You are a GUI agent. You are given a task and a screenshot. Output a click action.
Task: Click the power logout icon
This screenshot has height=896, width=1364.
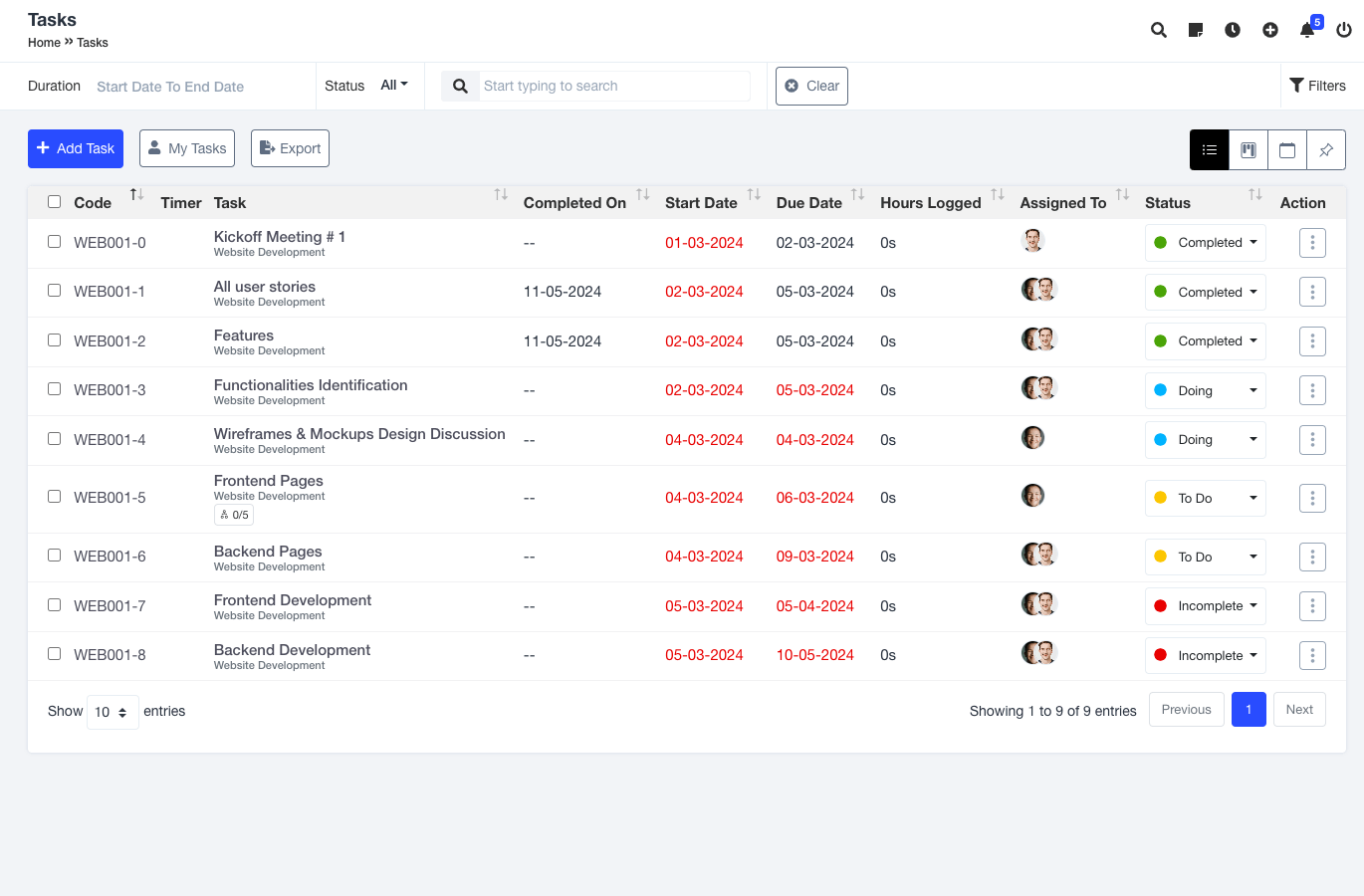point(1344,30)
